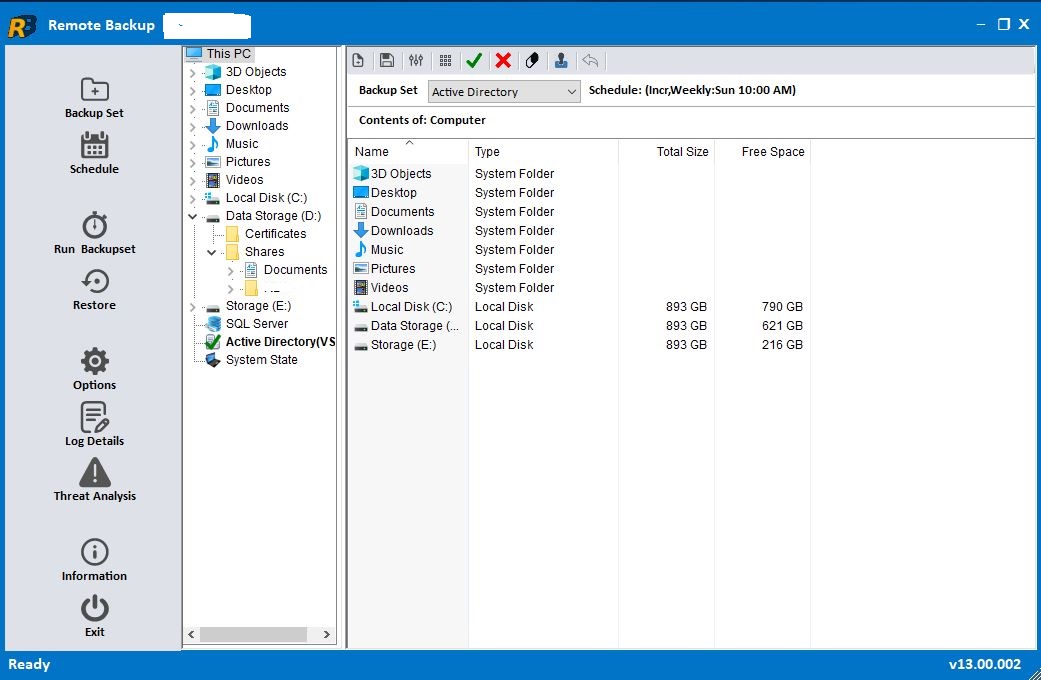Click the Exit power button
The height and width of the screenshot is (680, 1041).
click(94, 617)
